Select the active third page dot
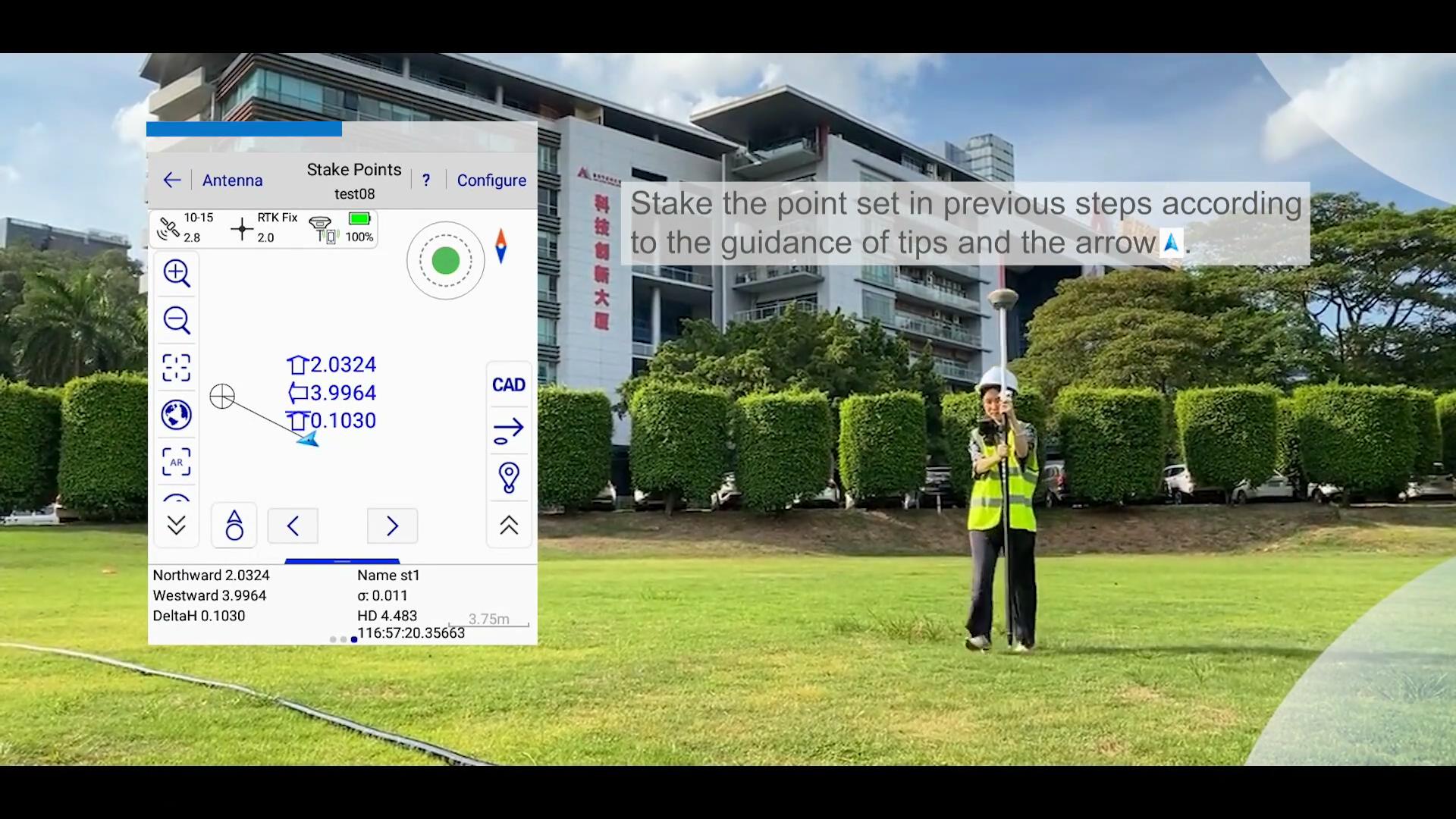 coord(354,639)
